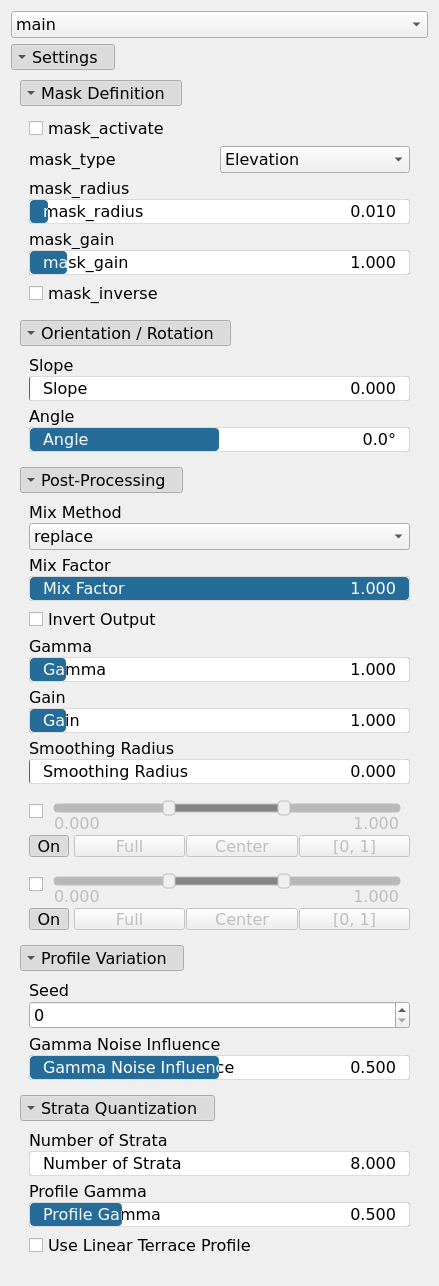Collapse the Profile Variation group
Image resolution: width=439 pixels, height=1286 pixels.
pos(102,958)
